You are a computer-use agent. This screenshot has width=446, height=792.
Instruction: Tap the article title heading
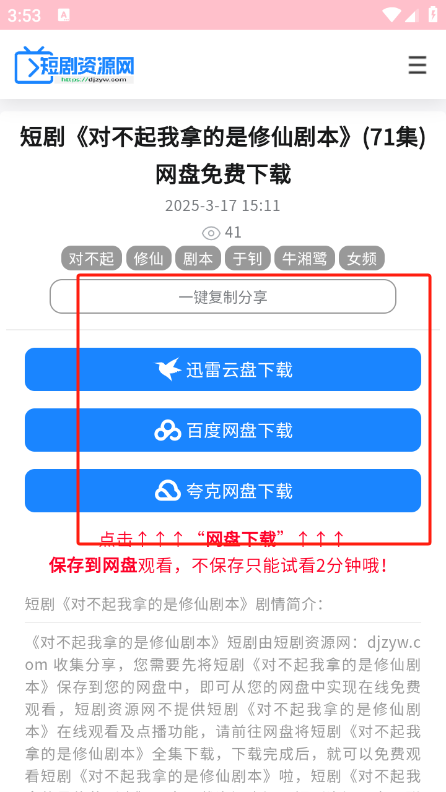[223, 156]
